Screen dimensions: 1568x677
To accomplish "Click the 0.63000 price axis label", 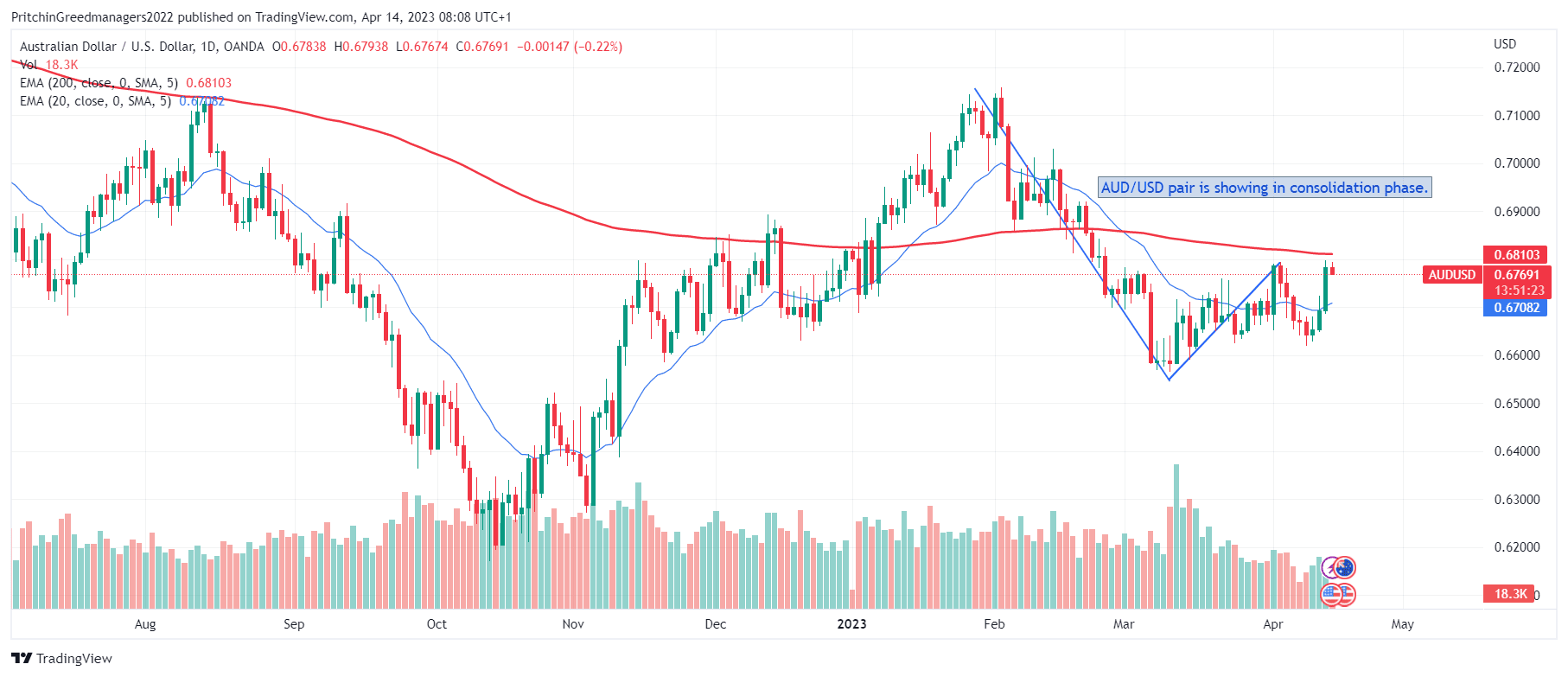I will pos(1517,500).
